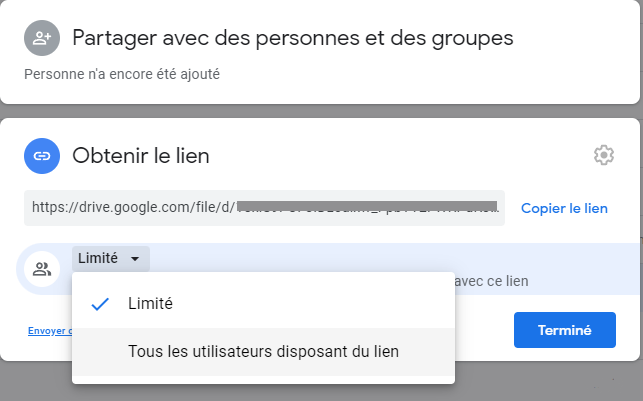Viewport: 643px width, 401px height.
Task: Click the Partager avec des personnes et des groupes heading
Action: pyautogui.click(x=293, y=38)
